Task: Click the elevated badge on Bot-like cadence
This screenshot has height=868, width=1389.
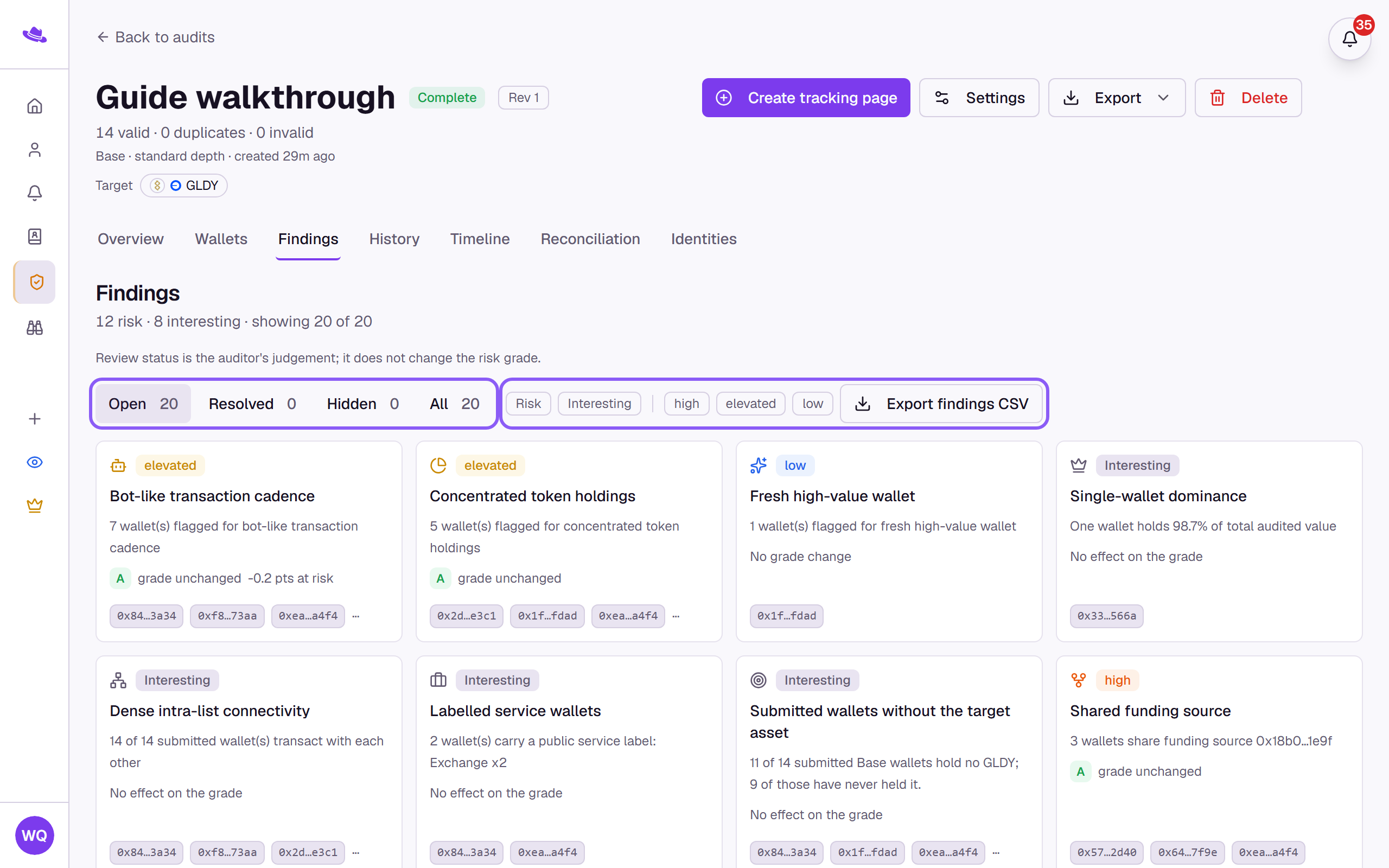Action: (x=170, y=465)
